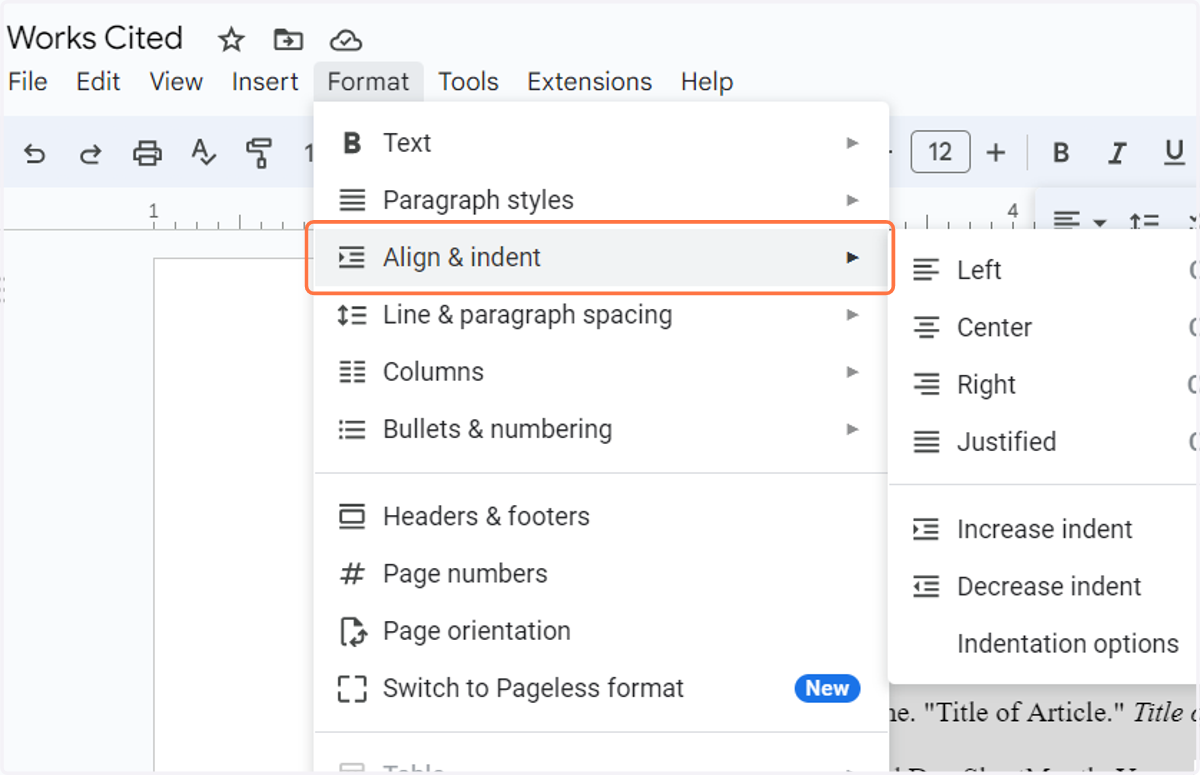This screenshot has height=775, width=1200.
Task: Open Indentation options
Action: coord(1045,644)
